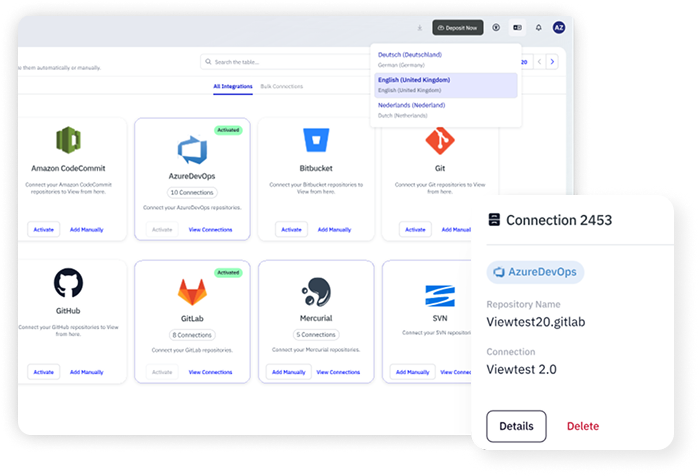Open Details of Connection 2453

click(516, 426)
